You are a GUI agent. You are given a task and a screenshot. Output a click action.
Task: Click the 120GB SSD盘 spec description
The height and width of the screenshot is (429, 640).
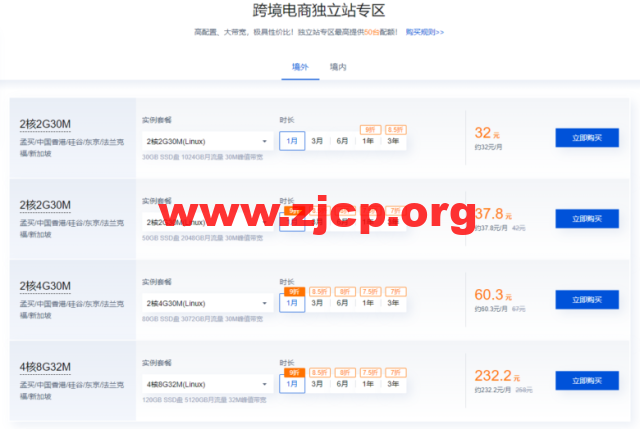[204, 400]
